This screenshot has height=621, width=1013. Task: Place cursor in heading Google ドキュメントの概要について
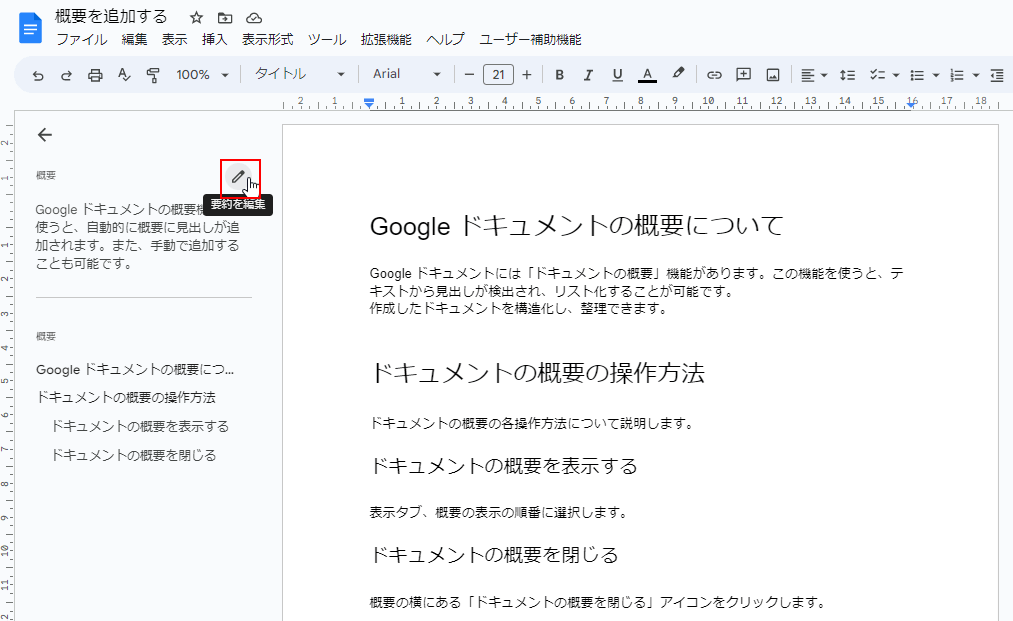pyautogui.click(x=576, y=226)
